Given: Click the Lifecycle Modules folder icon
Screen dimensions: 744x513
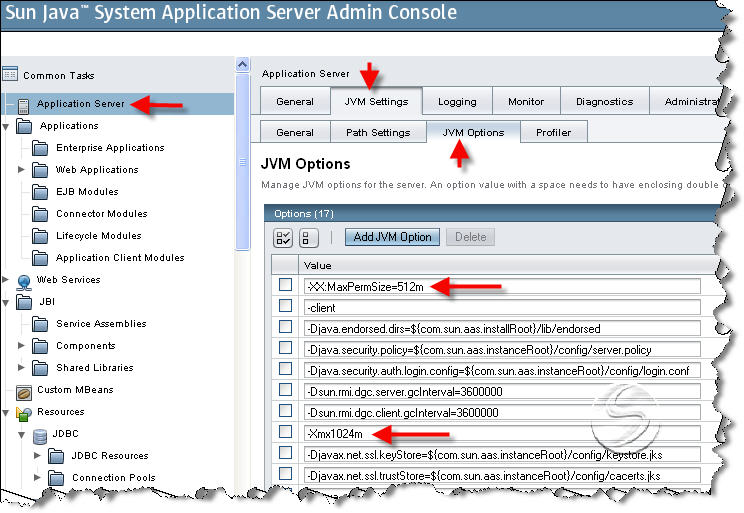Looking at the screenshot, I should point(40,236).
